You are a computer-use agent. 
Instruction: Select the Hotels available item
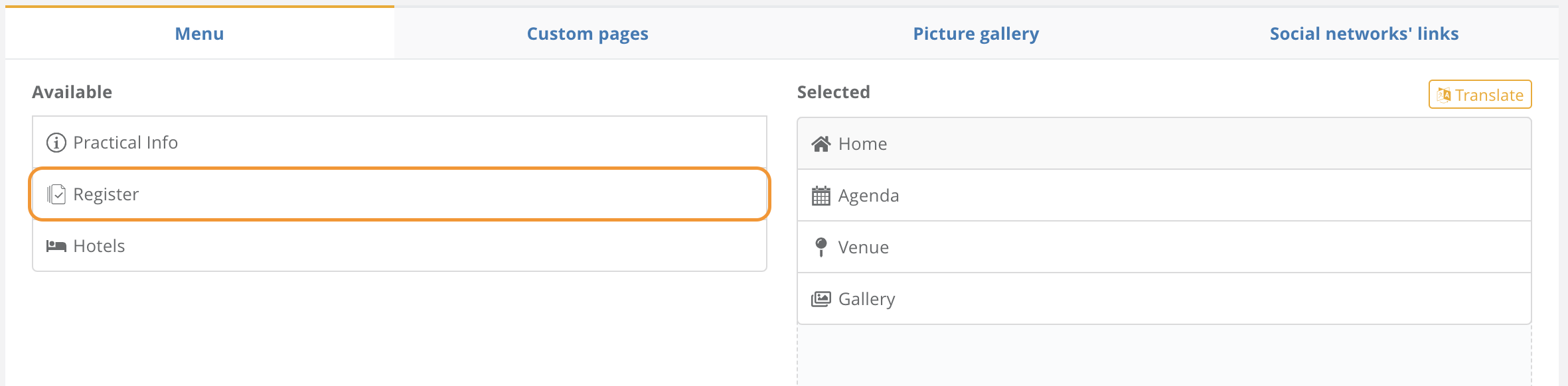pos(400,245)
